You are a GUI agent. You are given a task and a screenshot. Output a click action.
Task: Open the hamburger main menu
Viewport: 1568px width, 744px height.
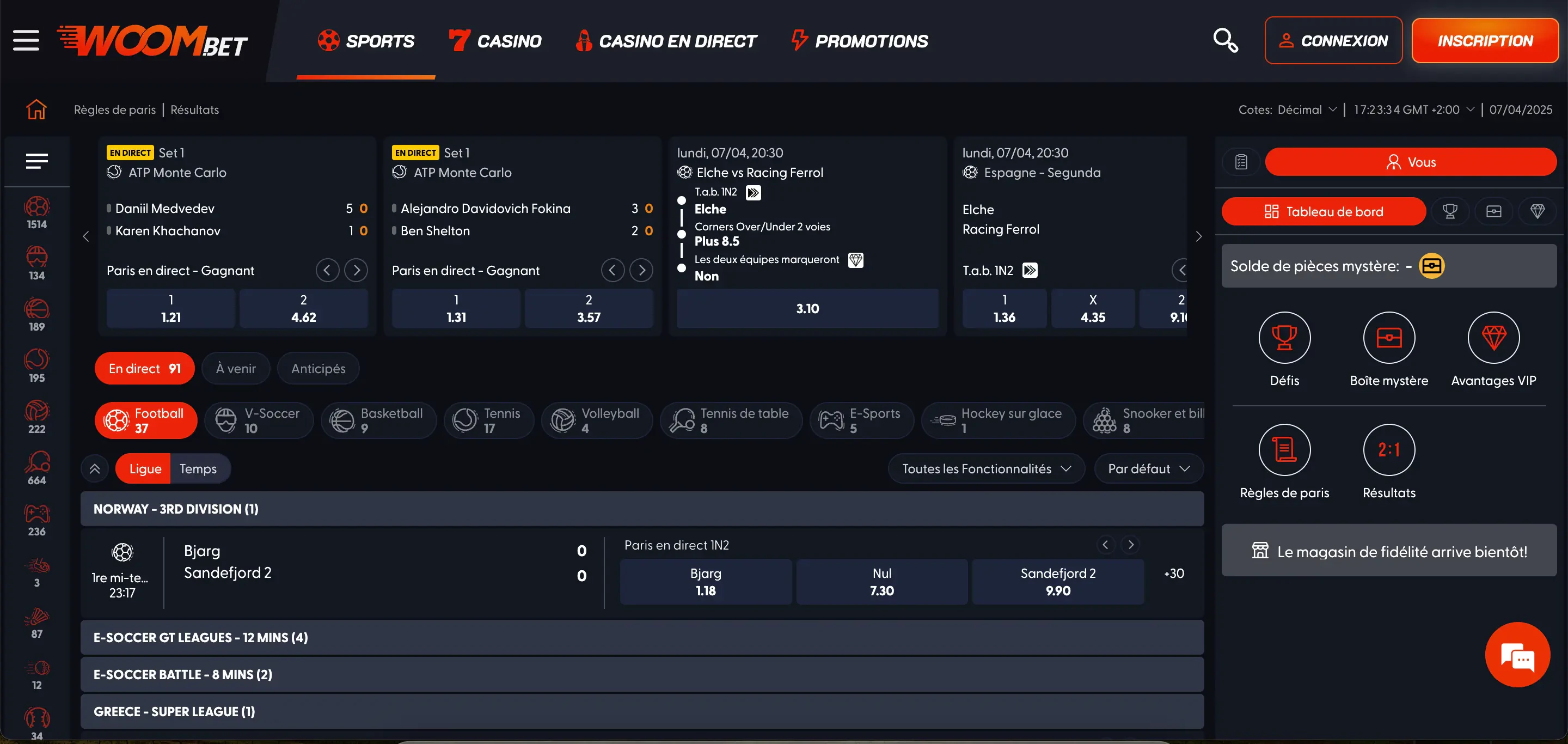coord(26,40)
